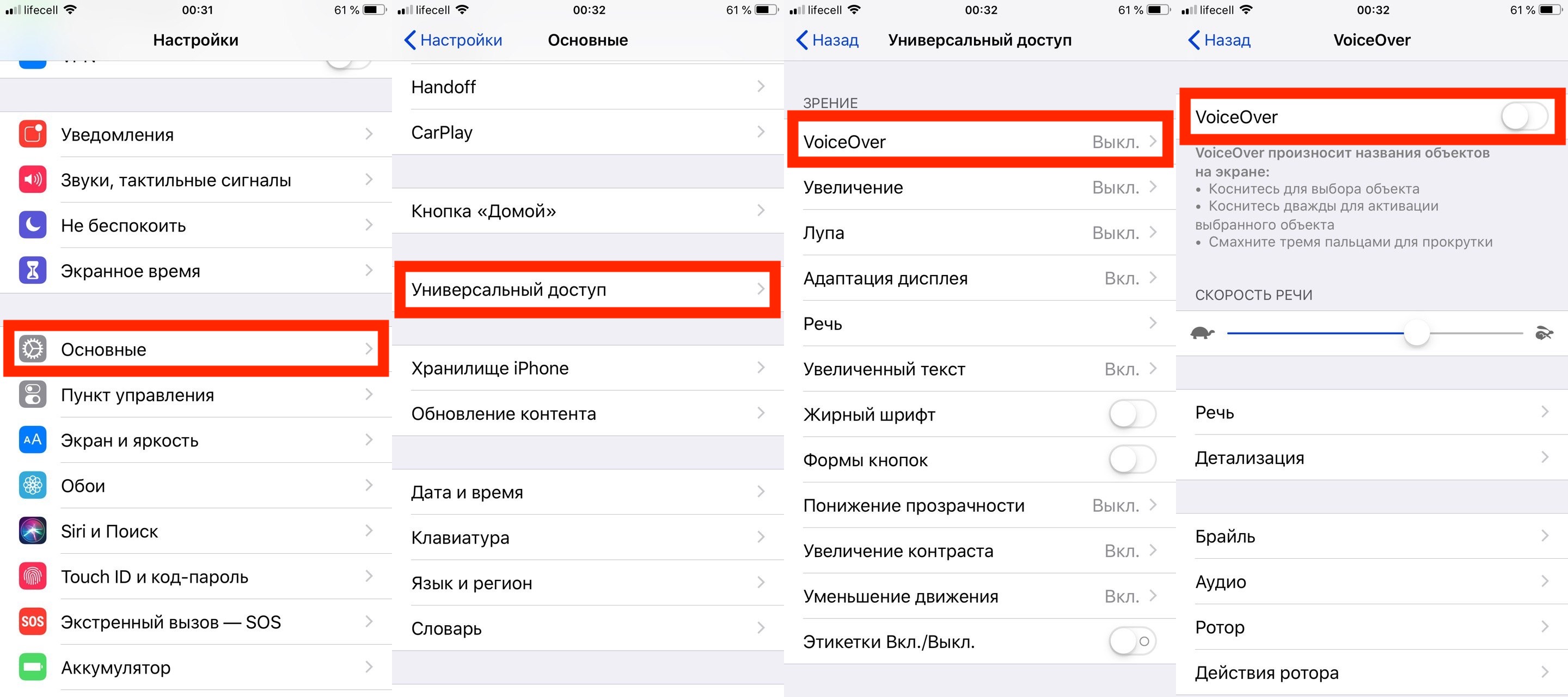Expand General settings menu item

[196, 348]
